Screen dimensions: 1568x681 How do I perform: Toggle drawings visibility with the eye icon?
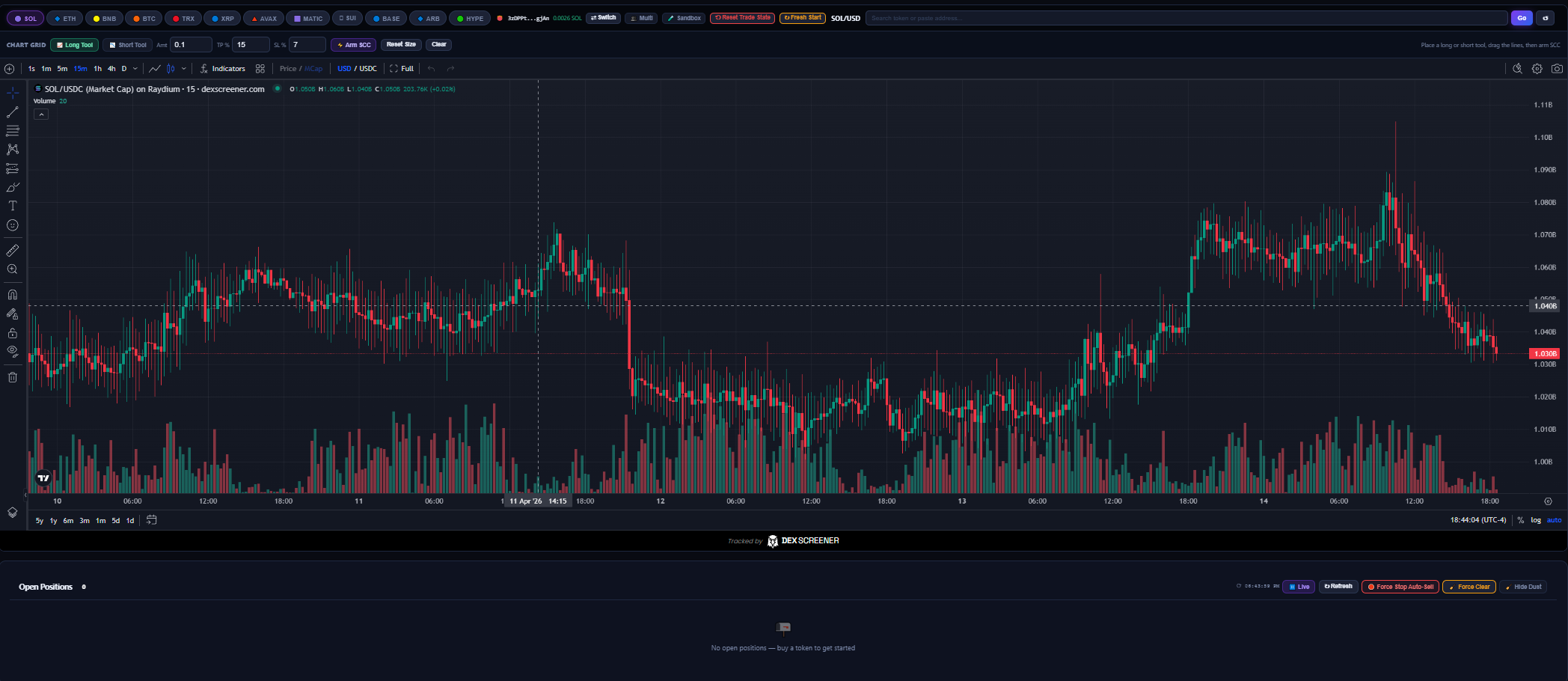tap(12, 350)
